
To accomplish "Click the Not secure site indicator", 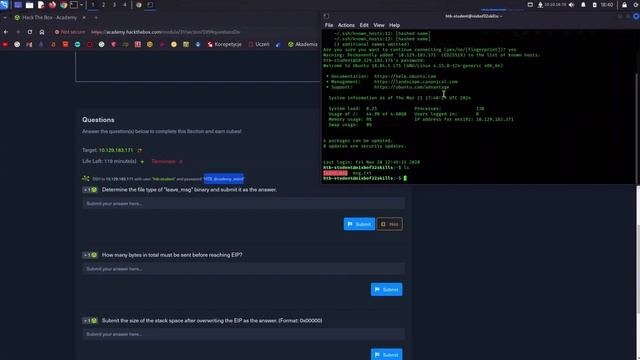I will [x=70, y=32].
